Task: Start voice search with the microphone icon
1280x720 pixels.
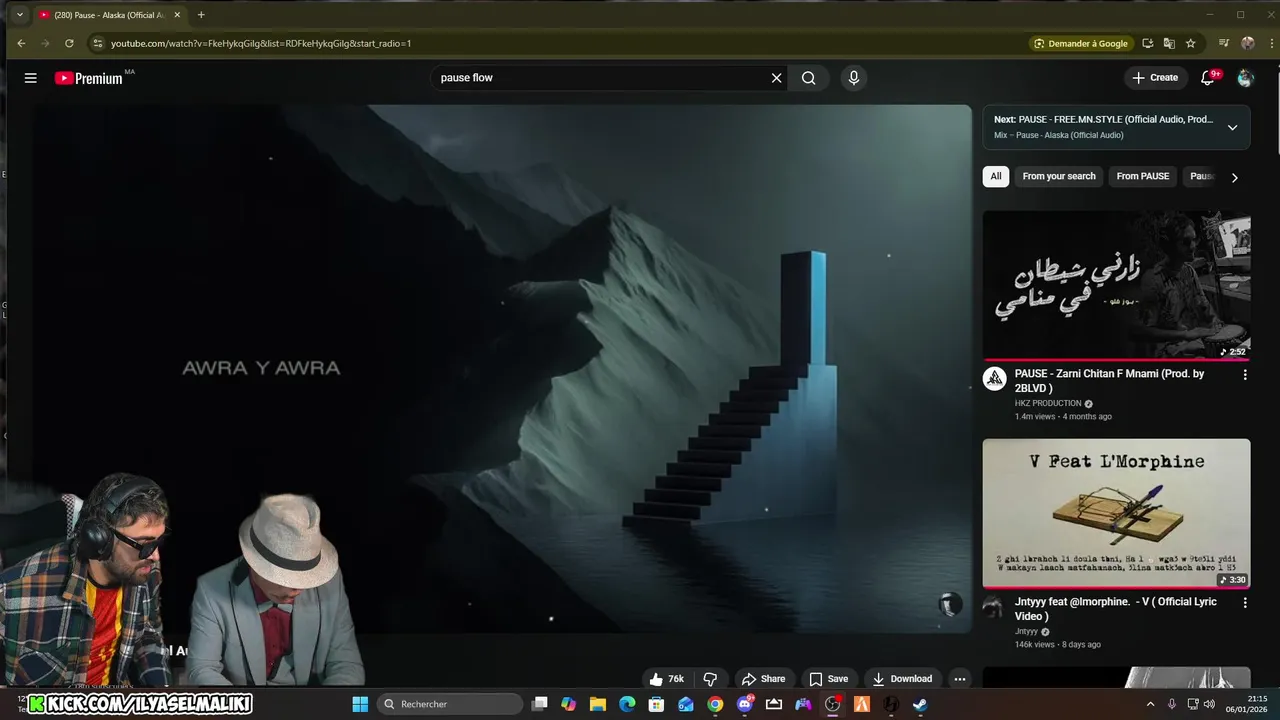Action: tap(853, 78)
